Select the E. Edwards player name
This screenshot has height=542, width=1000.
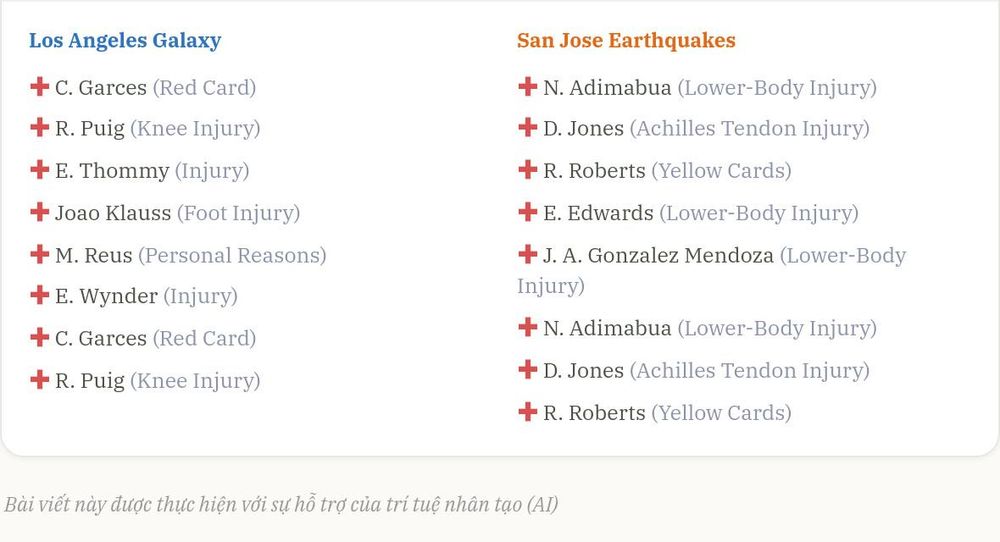[598, 213]
